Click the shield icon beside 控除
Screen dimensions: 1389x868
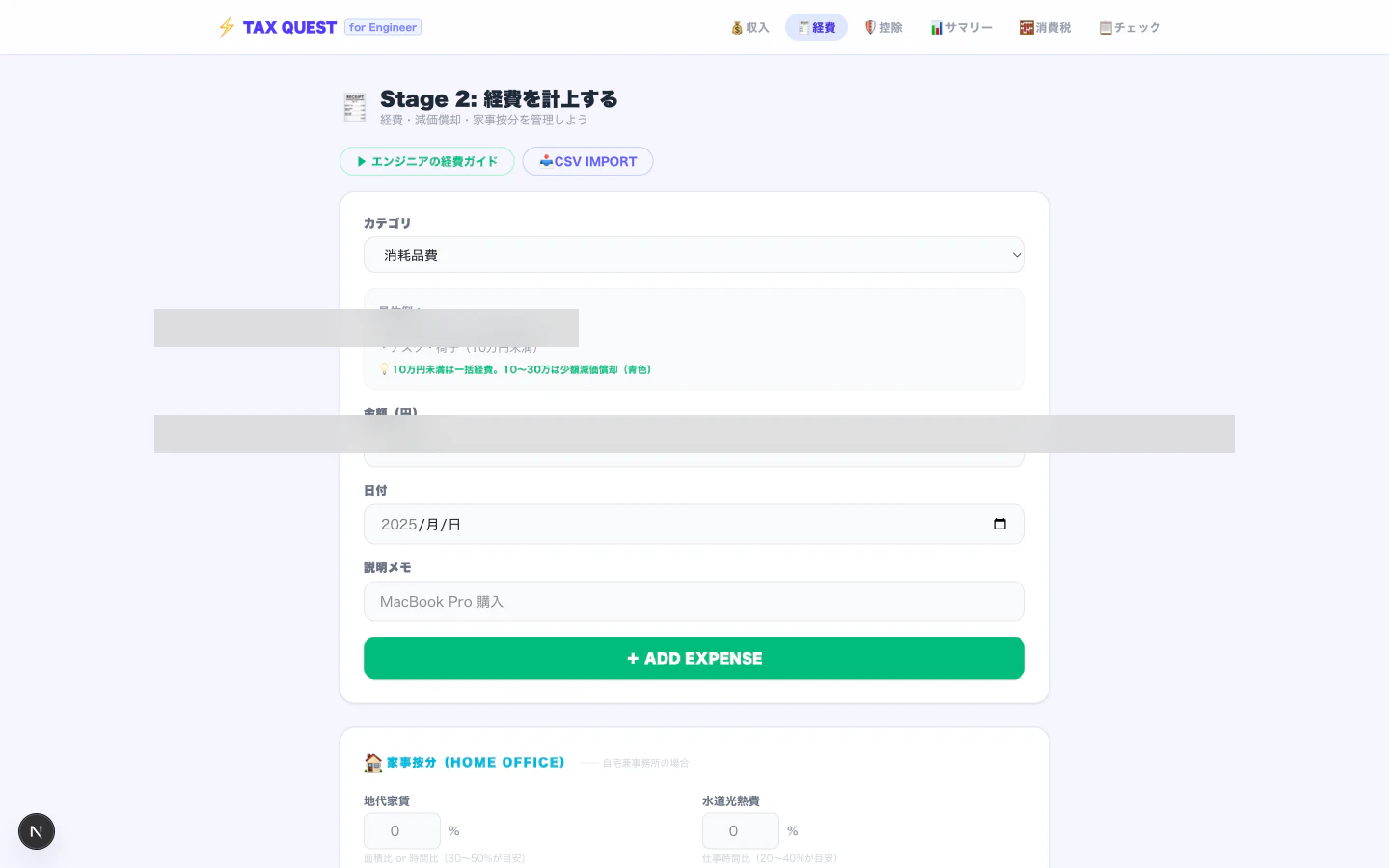(869, 27)
